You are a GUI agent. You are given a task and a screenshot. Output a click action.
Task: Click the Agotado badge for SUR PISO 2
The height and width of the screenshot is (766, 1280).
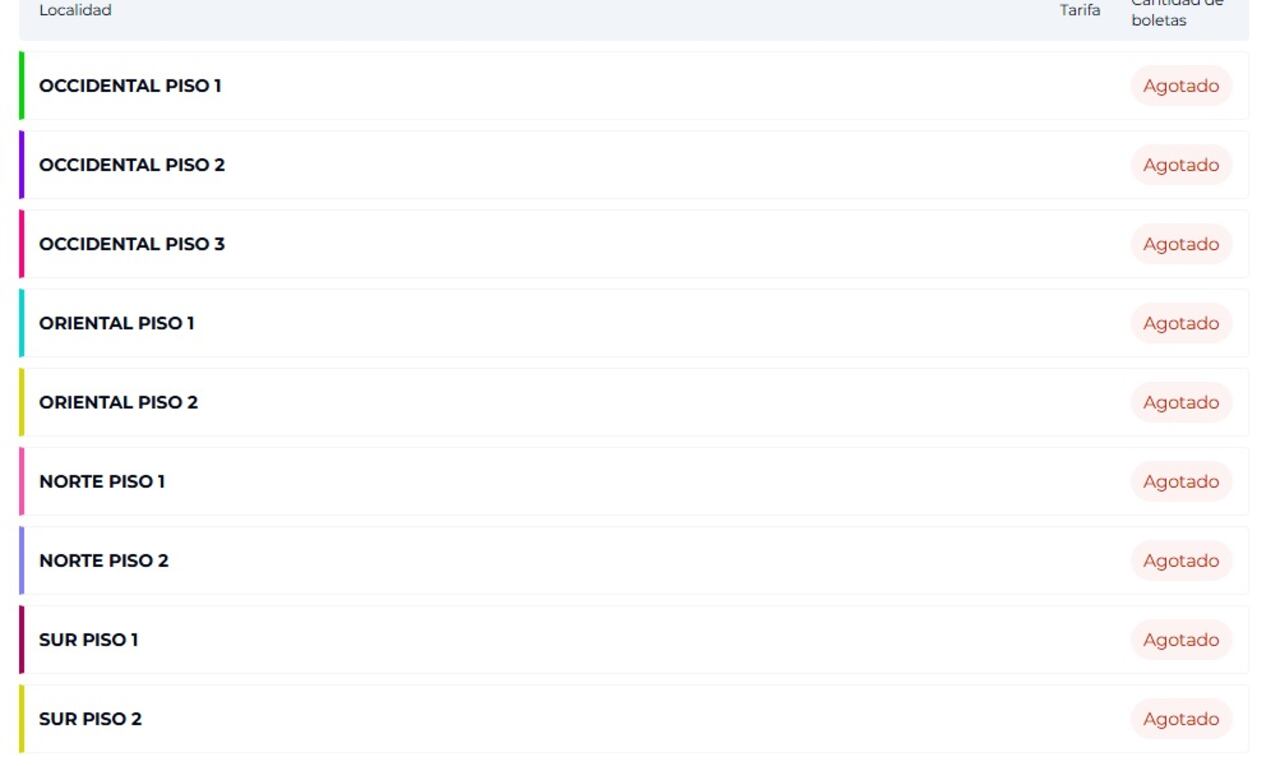[1181, 719]
